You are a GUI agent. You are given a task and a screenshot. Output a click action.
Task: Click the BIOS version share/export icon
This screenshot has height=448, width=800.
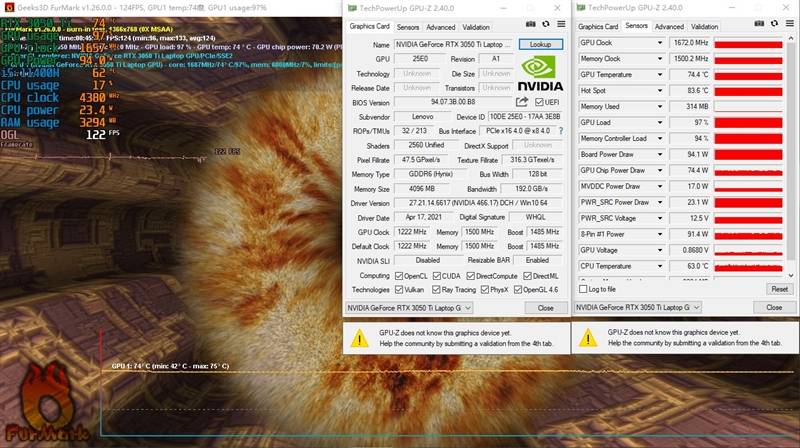[521, 102]
